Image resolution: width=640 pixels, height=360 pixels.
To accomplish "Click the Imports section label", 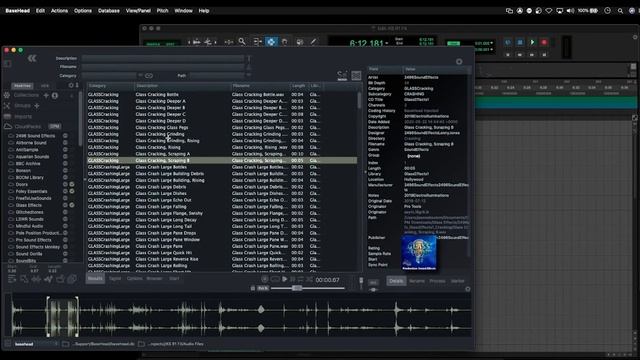I will pyautogui.click(x=23, y=116).
